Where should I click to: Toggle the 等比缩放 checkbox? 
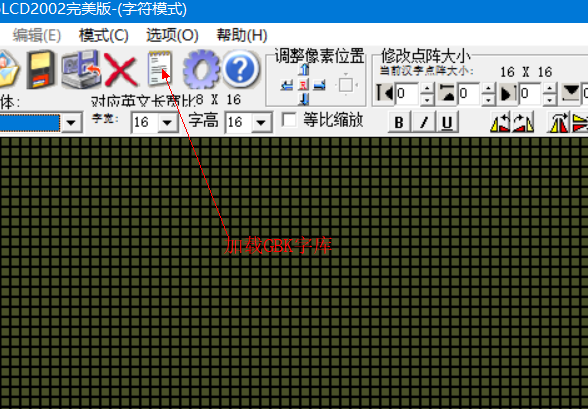click(289, 120)
